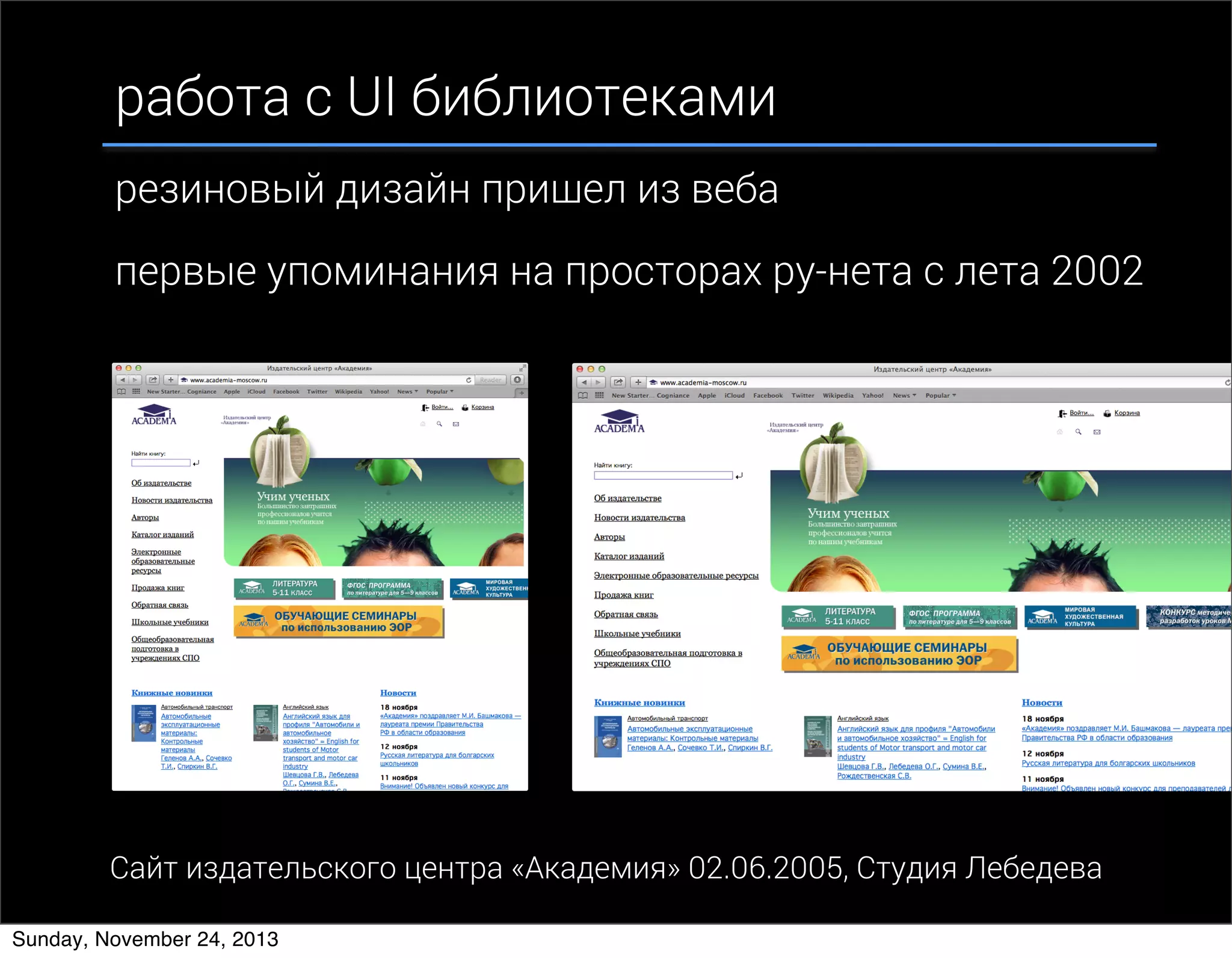Expand News bookmarks dropdown in left window
1232x958 pixels.
[x=407, y=391]
